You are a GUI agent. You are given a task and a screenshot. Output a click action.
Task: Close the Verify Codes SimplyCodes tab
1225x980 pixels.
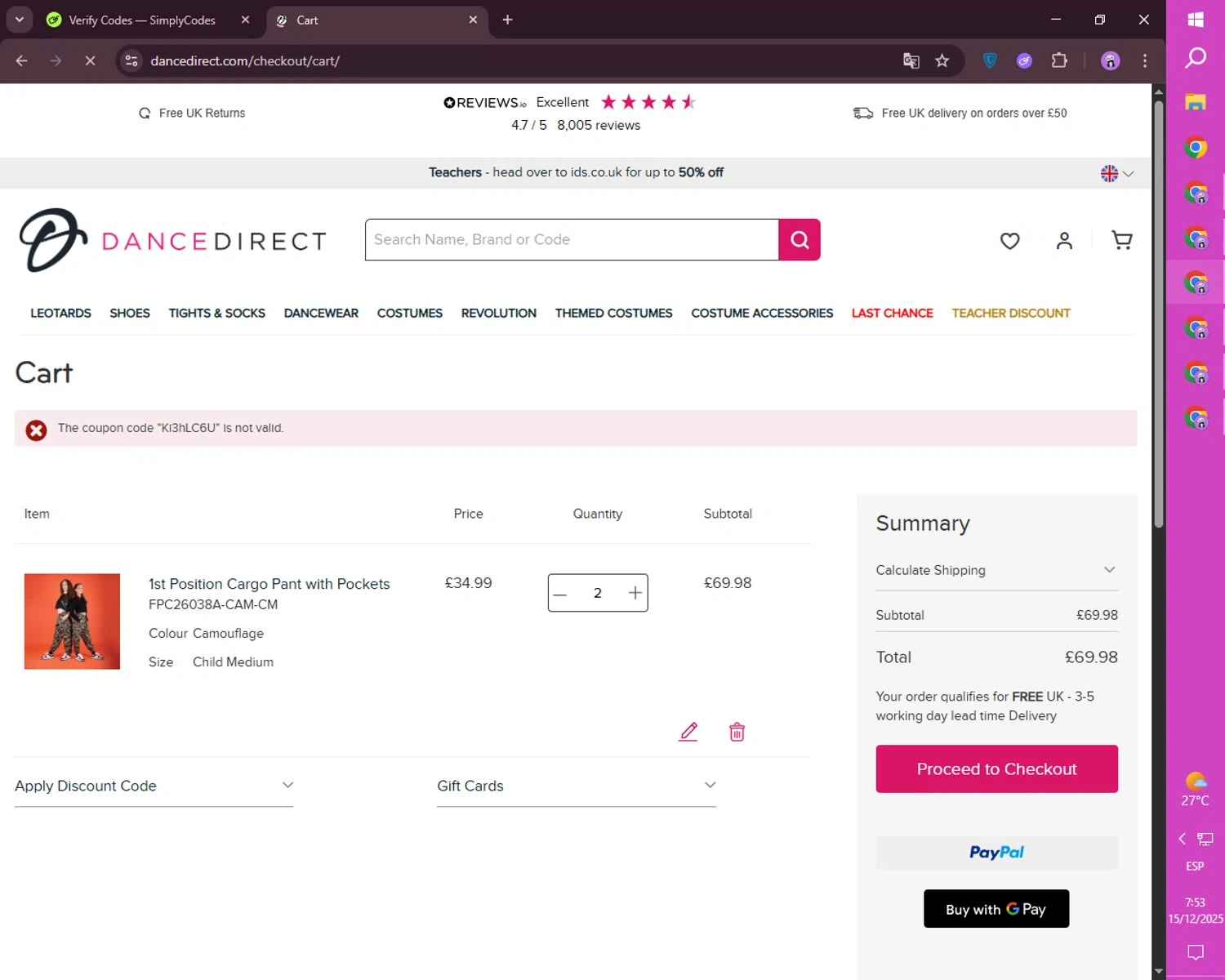(245, 20)
